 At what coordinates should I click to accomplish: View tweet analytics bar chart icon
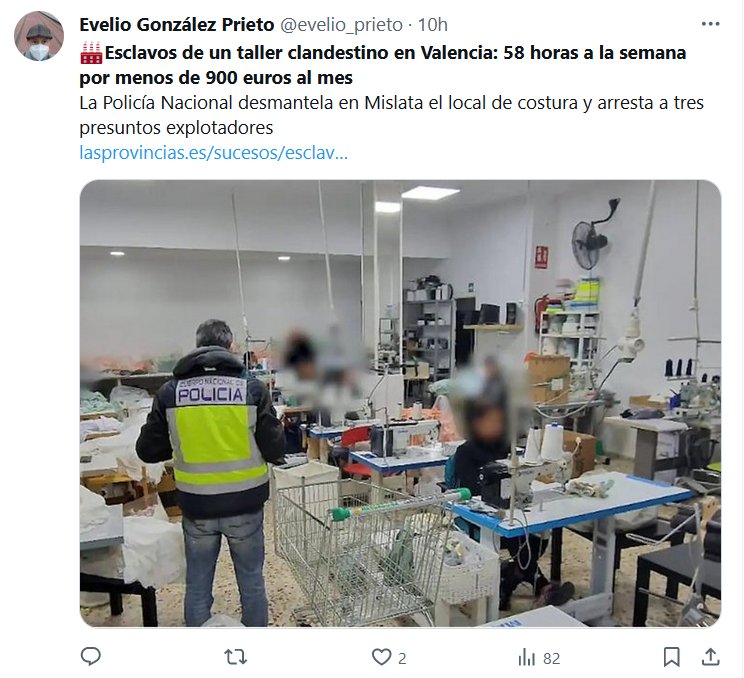(527, 658)
